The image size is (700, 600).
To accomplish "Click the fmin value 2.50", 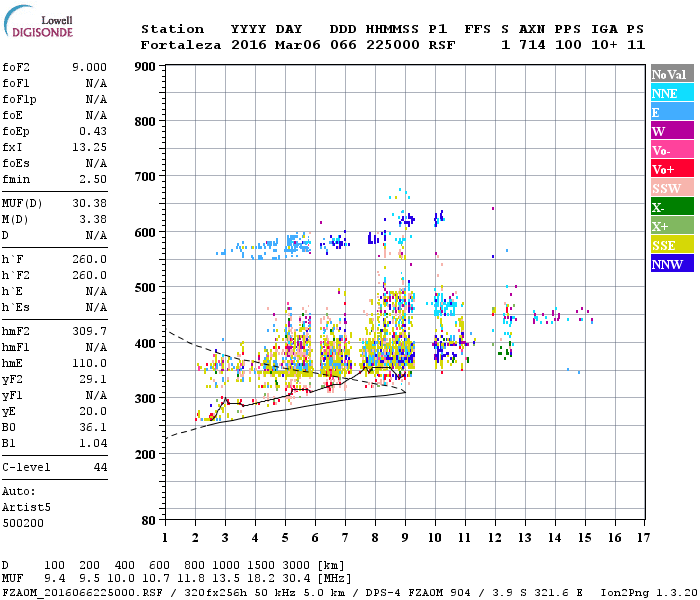I will [93, 179].
